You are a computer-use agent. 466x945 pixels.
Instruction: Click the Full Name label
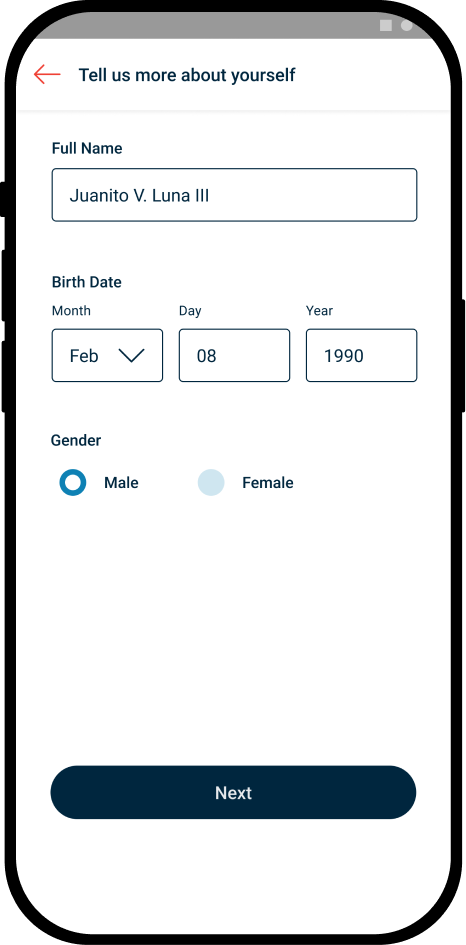87,149
